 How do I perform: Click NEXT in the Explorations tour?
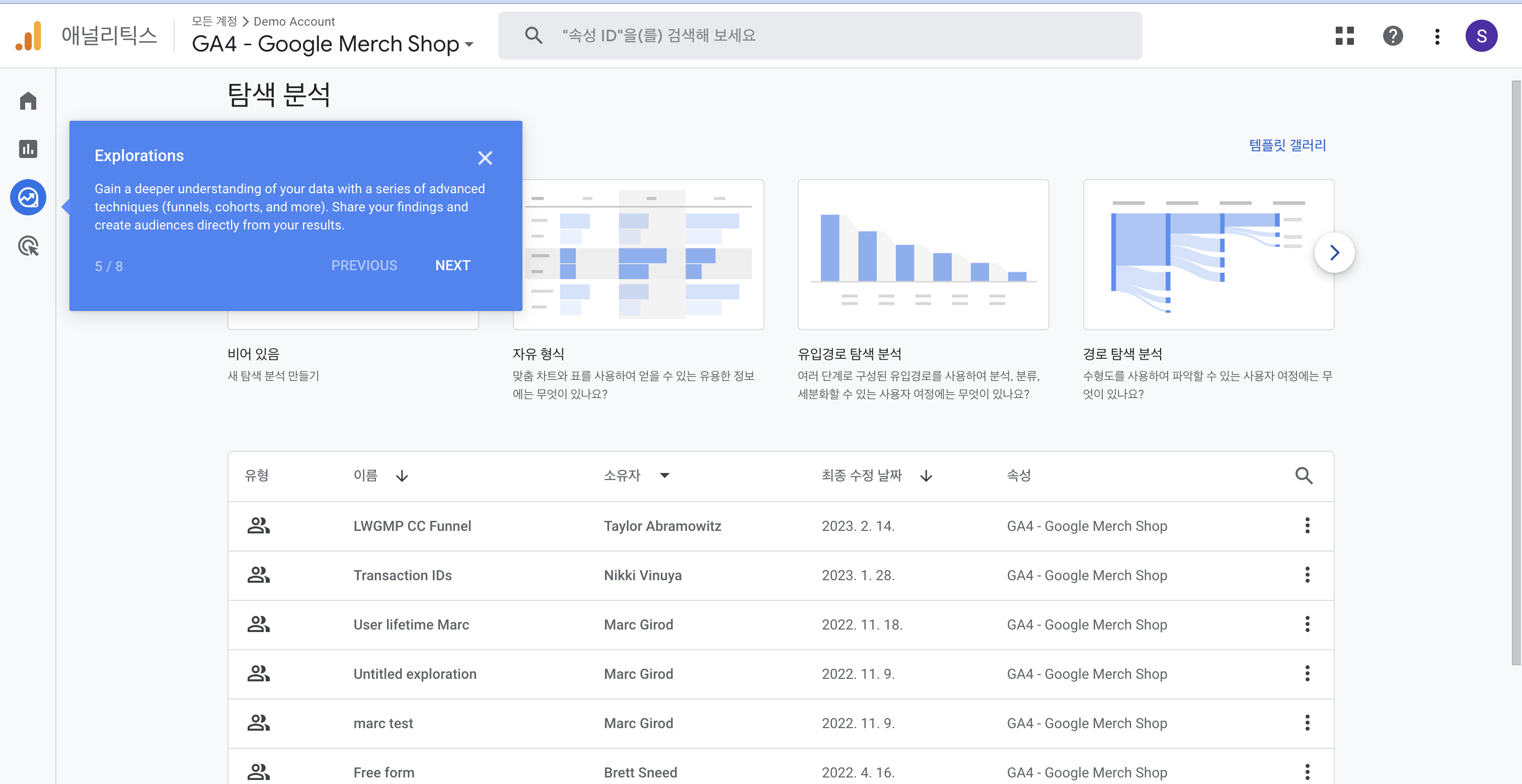click(x=452, y=266)
